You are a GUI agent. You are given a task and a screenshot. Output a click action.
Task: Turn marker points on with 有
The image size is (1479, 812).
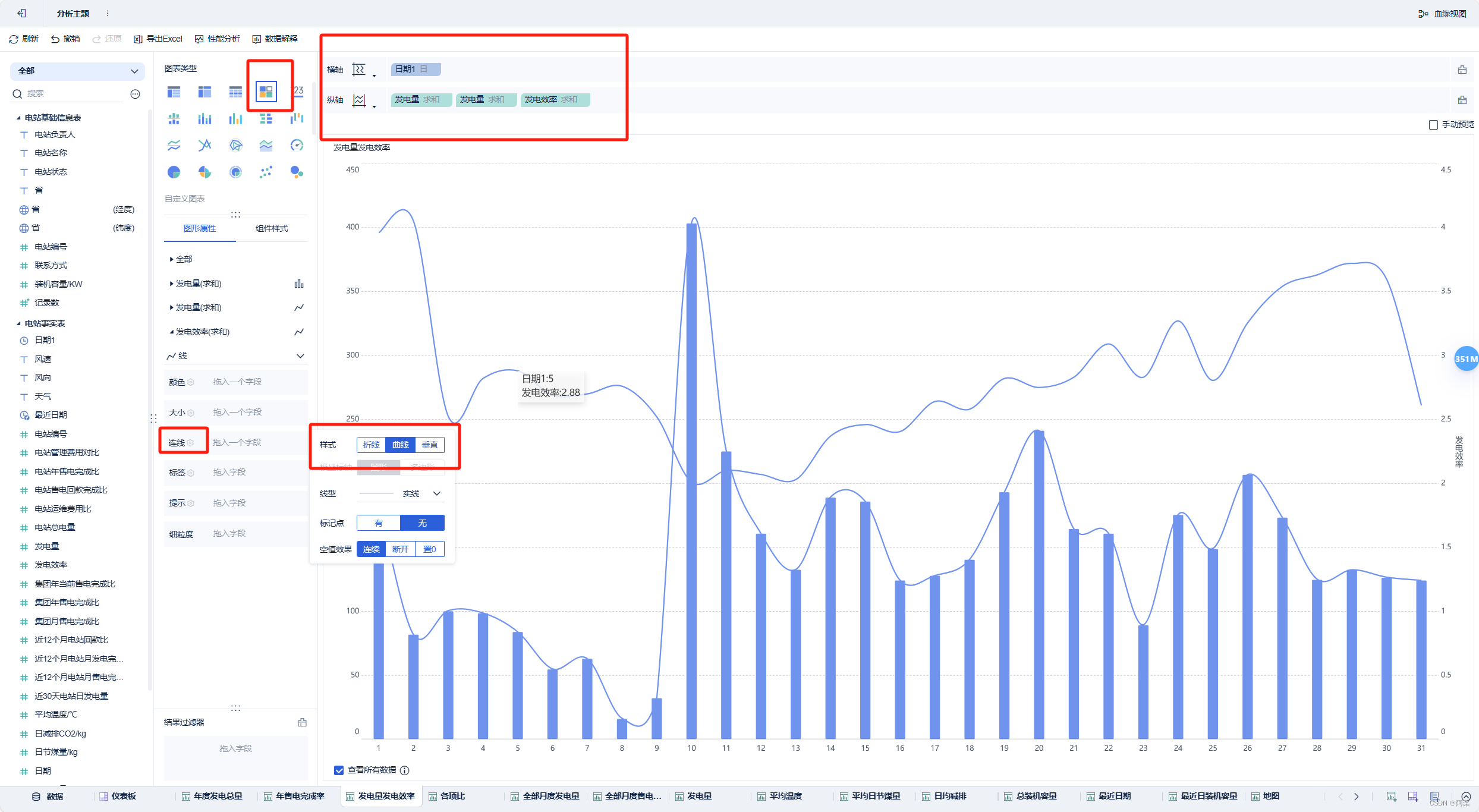379,523
